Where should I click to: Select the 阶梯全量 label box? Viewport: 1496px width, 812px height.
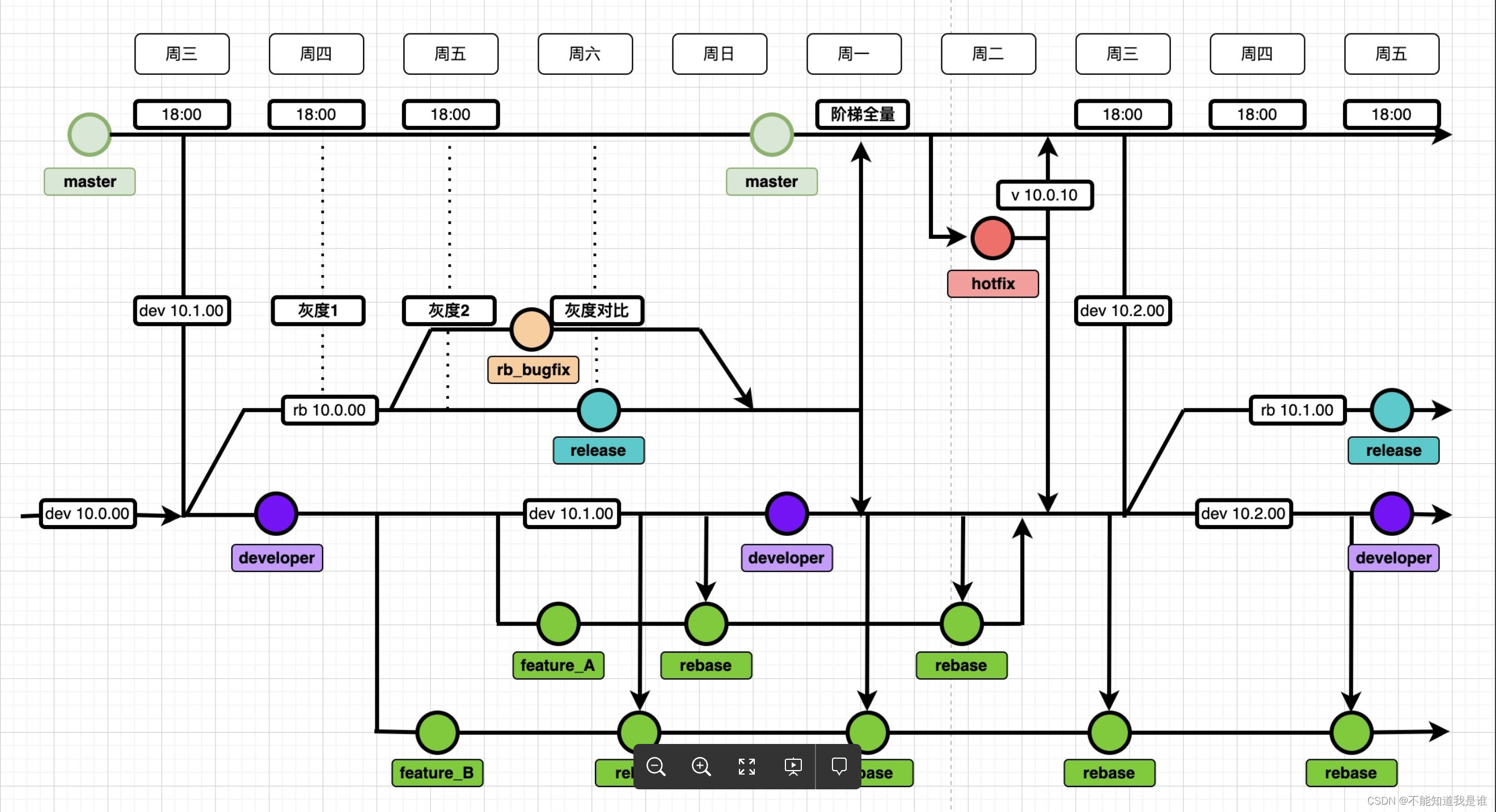pos(863,115)
